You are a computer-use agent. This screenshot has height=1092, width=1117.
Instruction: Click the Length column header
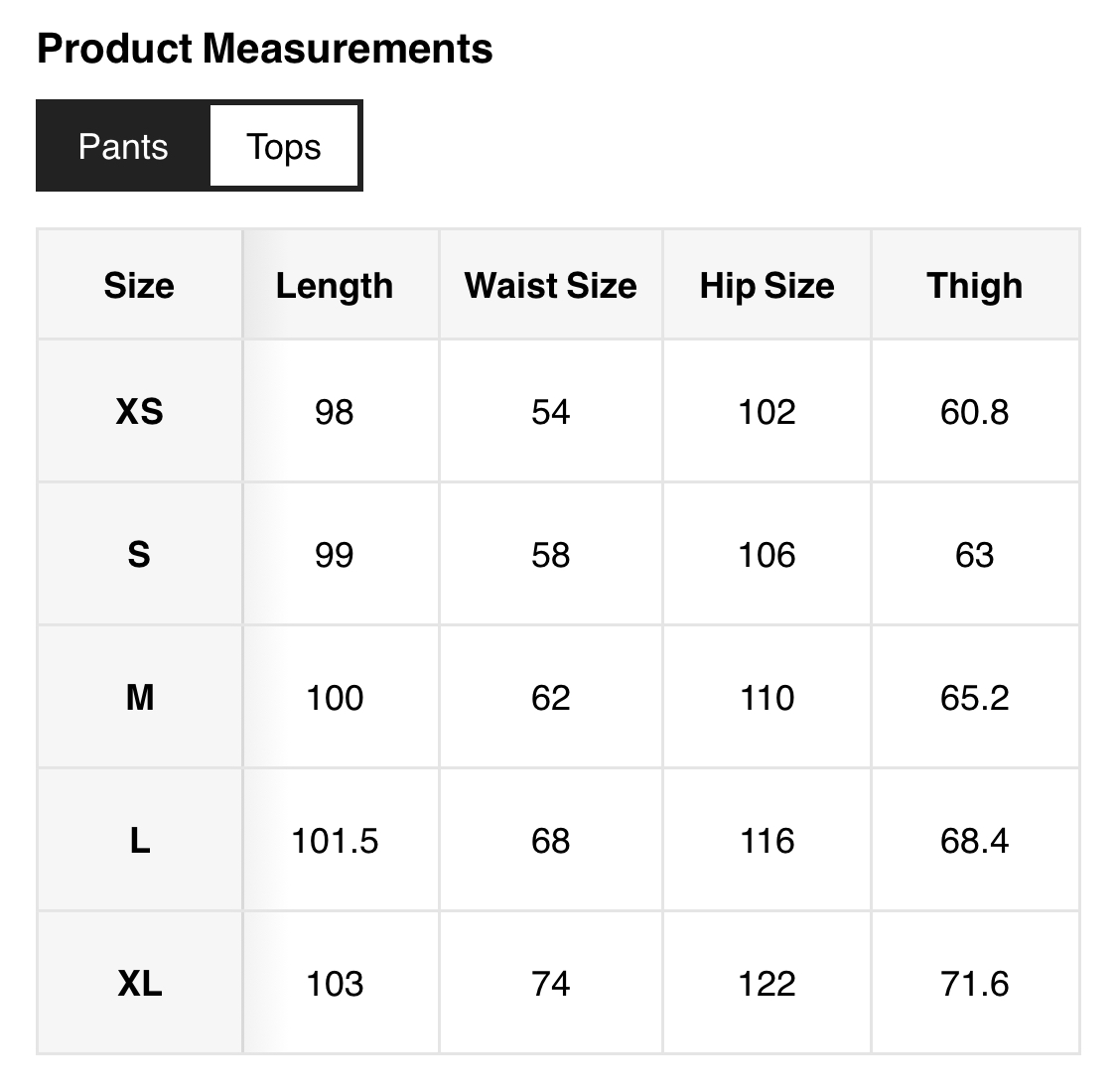tap(335, 285)
